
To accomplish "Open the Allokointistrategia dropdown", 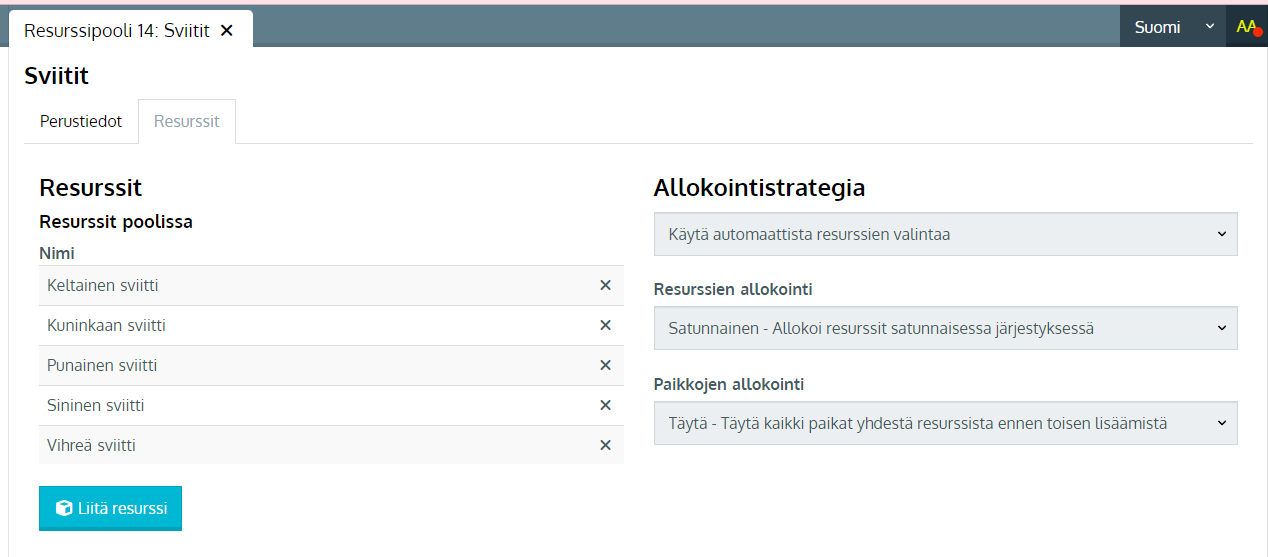I will (x=945, y=234).
